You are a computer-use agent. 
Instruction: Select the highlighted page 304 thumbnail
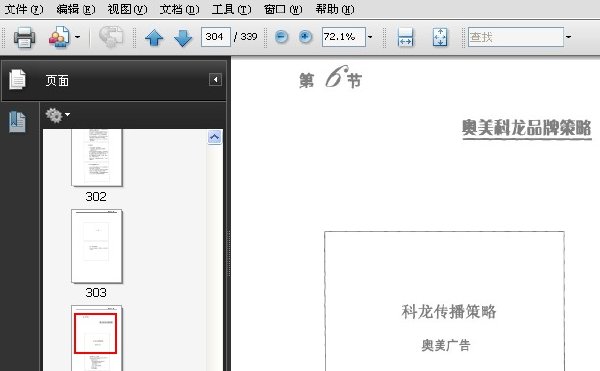coord(97,338)
